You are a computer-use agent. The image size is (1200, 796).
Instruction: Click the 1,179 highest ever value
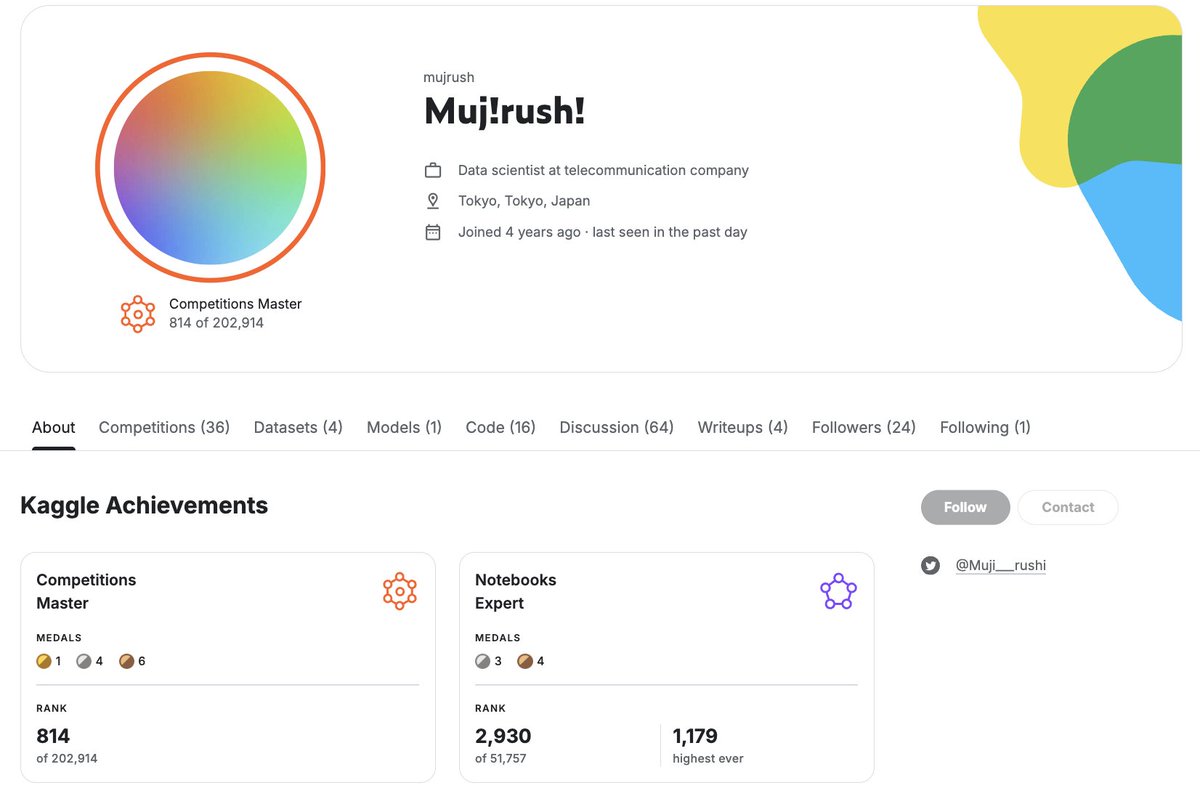pos(695,736)
